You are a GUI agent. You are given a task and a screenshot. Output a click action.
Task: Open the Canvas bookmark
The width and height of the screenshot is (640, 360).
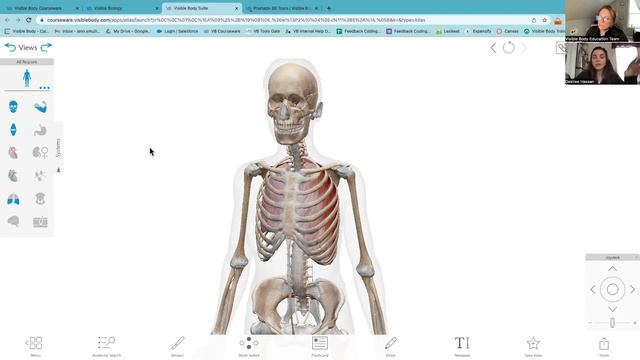(x=508, y=31)
